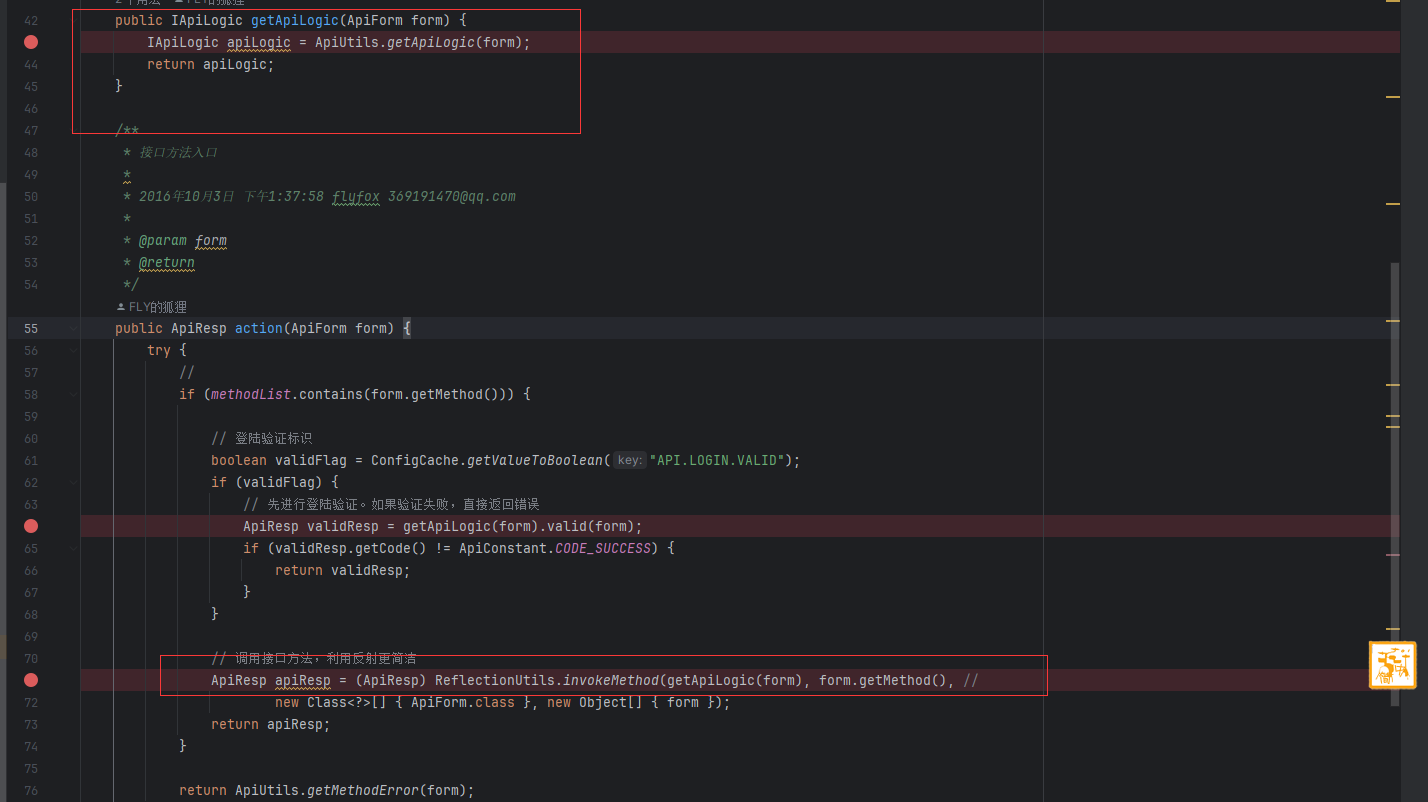Click the action method name on line 55
The width and height of the screenshot is (1428, 802).
(258, 328)
